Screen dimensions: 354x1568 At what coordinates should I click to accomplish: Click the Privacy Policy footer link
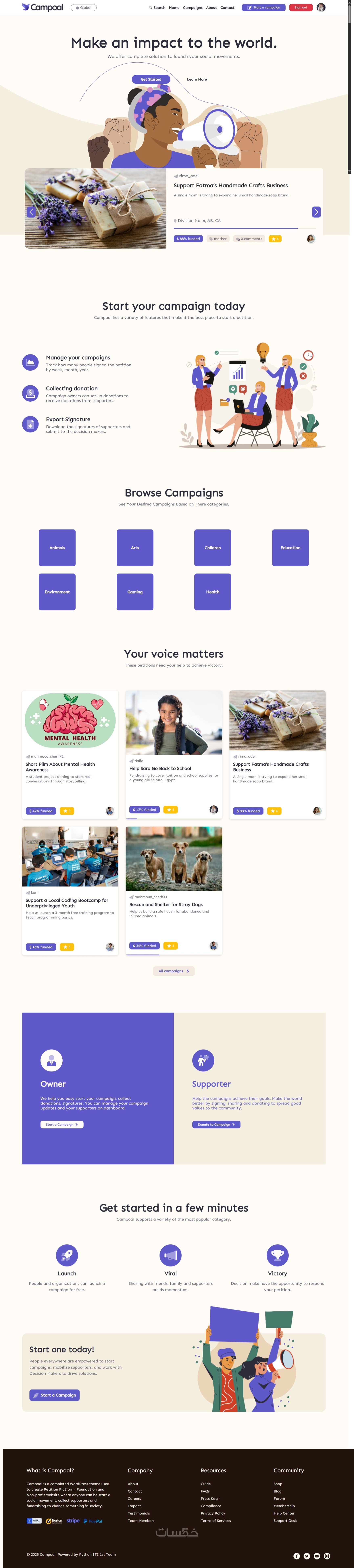213,1513
